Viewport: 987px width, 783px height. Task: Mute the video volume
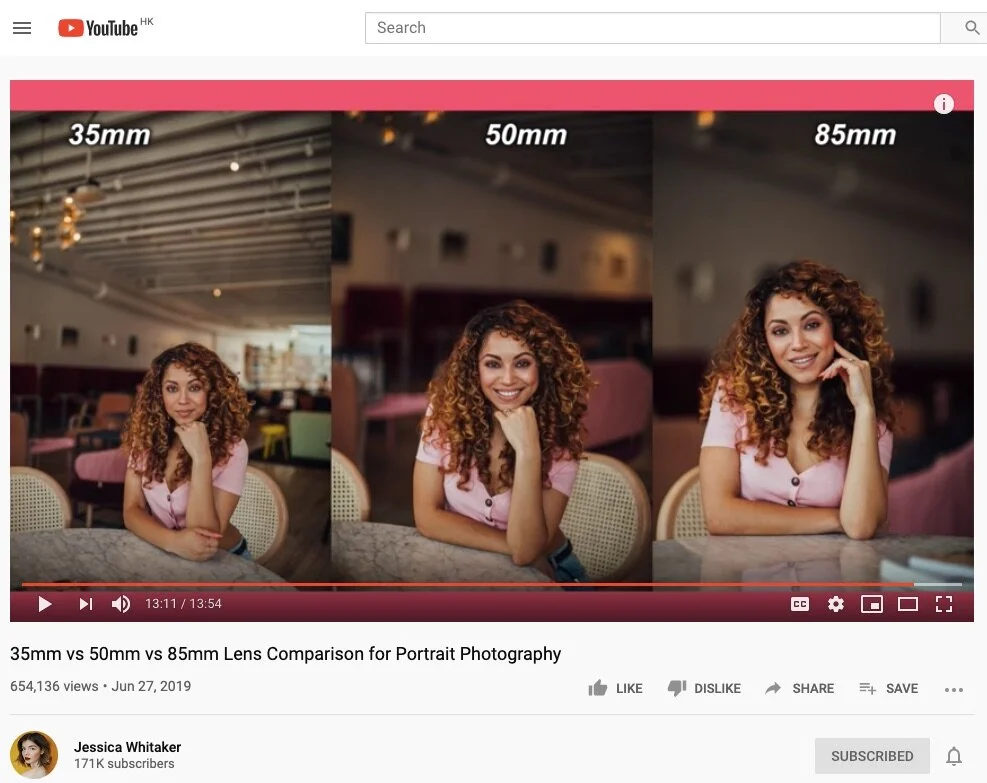(x=121, y=604)
